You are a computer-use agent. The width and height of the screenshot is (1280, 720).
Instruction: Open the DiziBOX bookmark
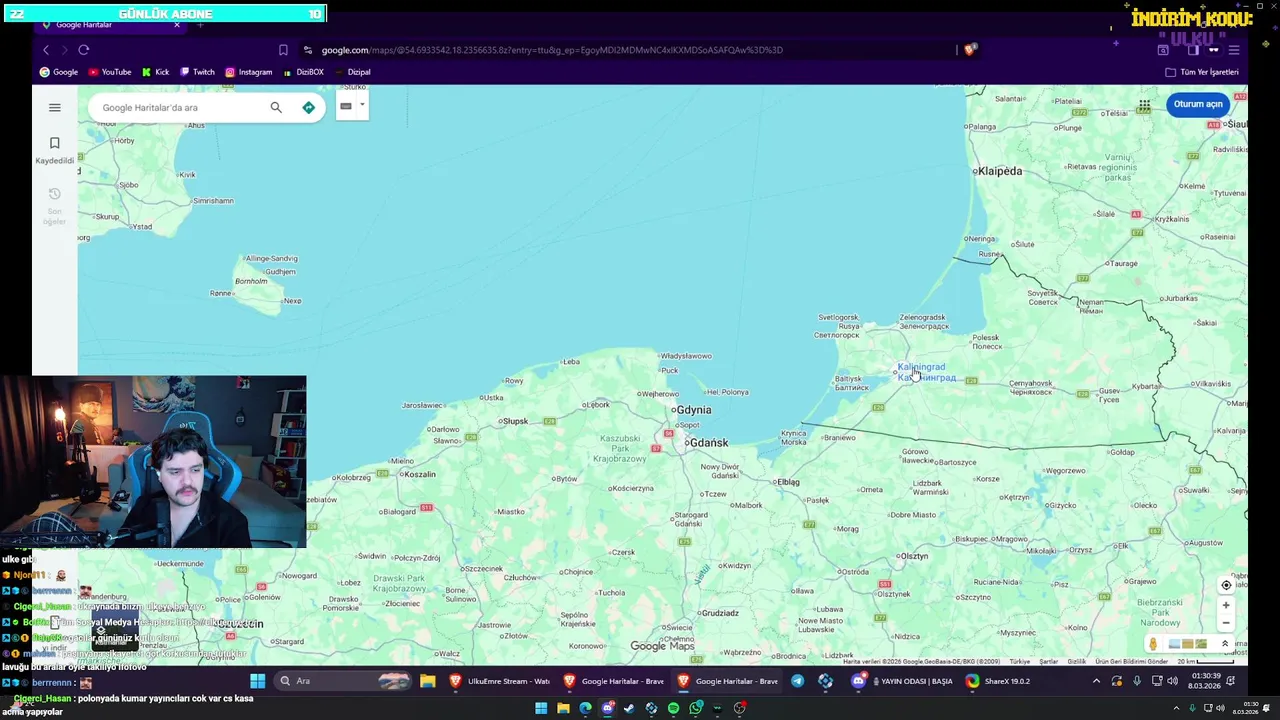tap(303, 72)
